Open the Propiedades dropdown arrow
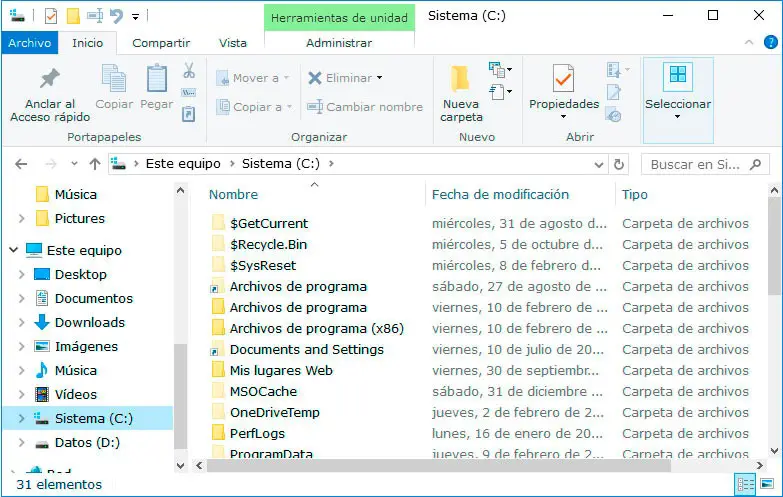The width and height of the screenshot is (783, 497). coord(563,116)
